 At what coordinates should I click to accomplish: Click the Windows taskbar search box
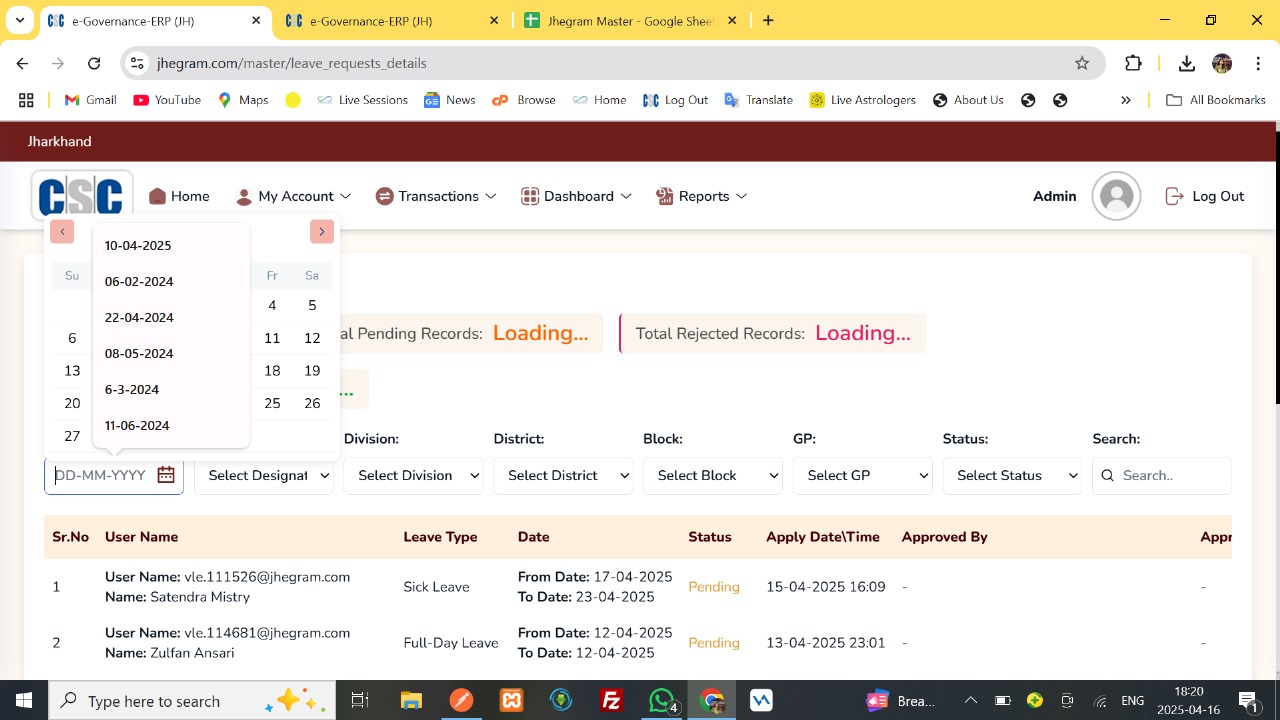(190, 700)
